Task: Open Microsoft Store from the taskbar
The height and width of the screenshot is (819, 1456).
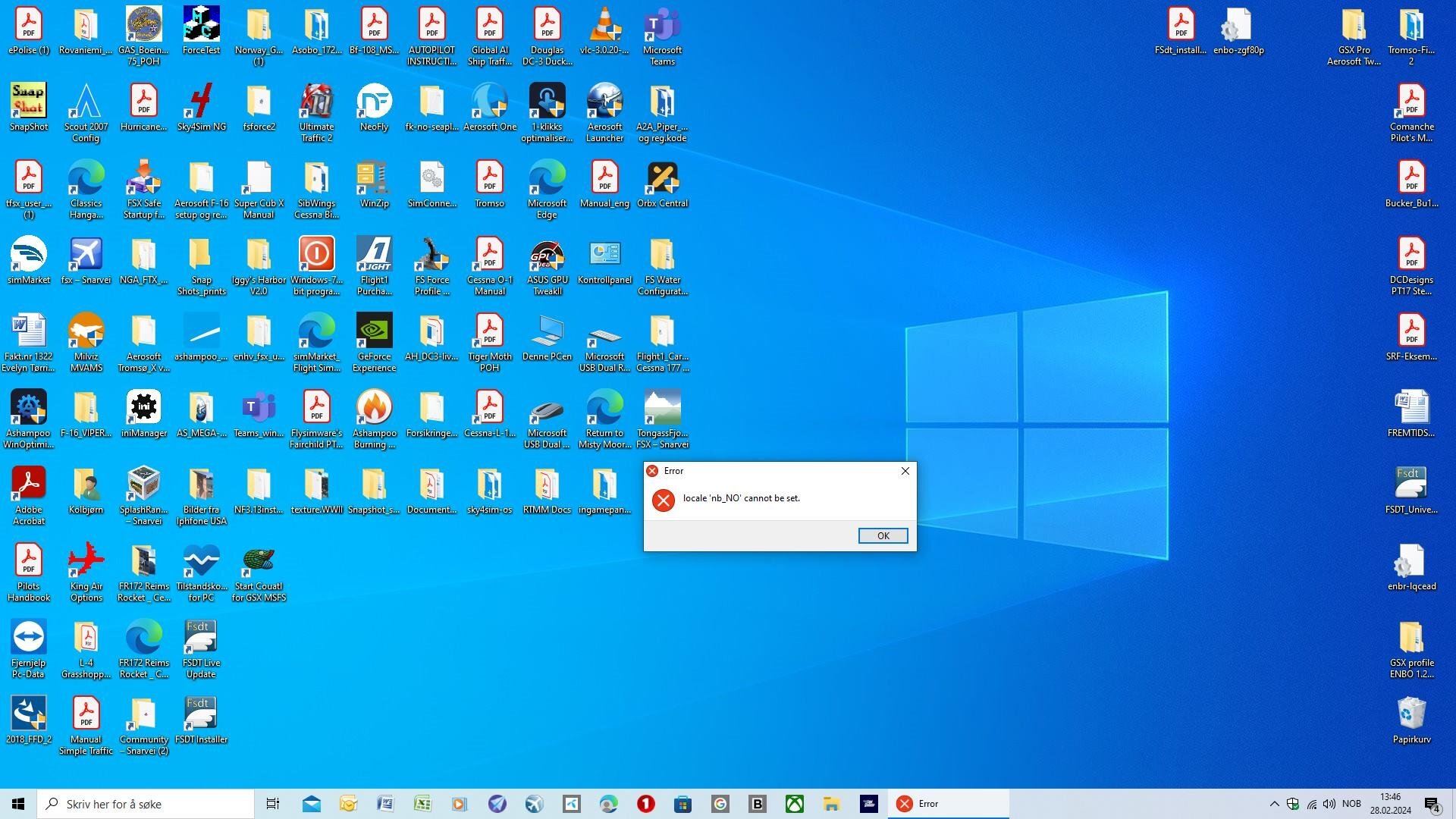Action: pyautogui.click(x=682, y=804)
